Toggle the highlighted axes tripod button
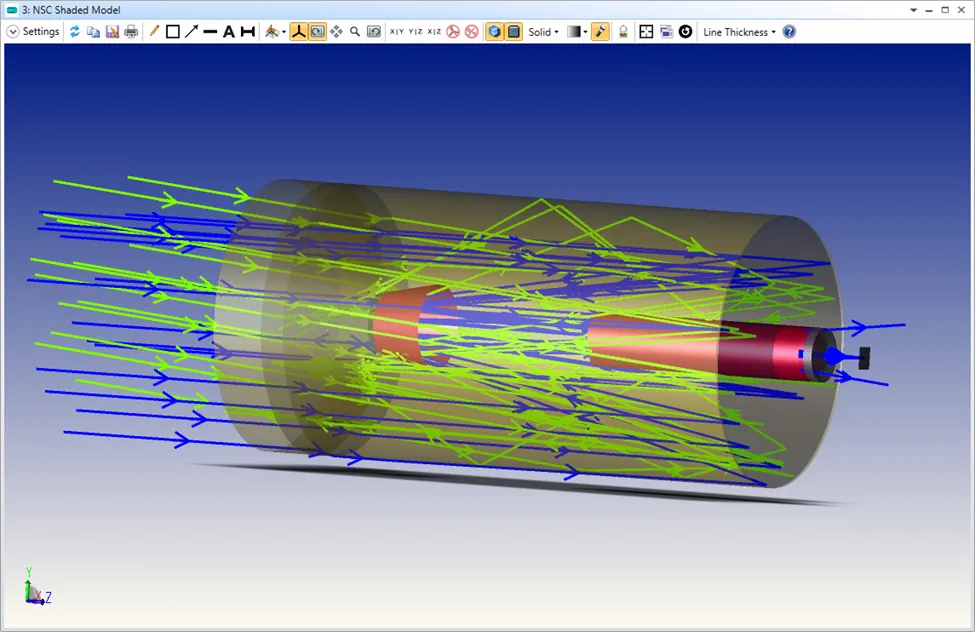This screenshot has height=632, width=975. tap(298, 32)
